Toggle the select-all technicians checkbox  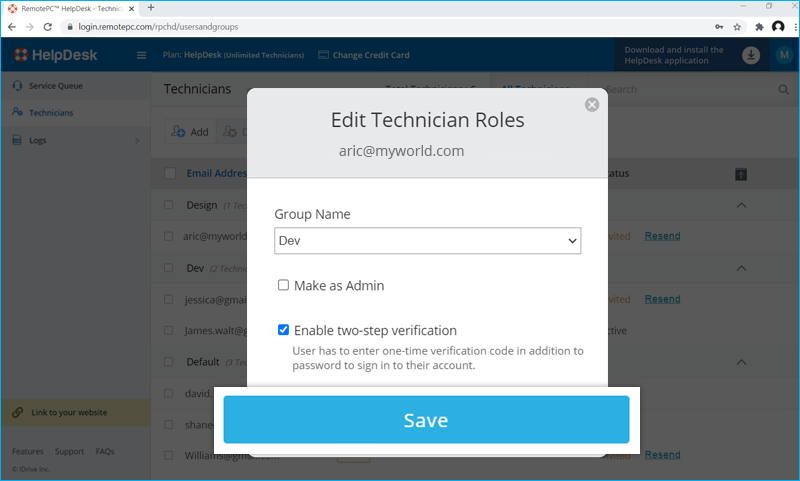point(169,174)
